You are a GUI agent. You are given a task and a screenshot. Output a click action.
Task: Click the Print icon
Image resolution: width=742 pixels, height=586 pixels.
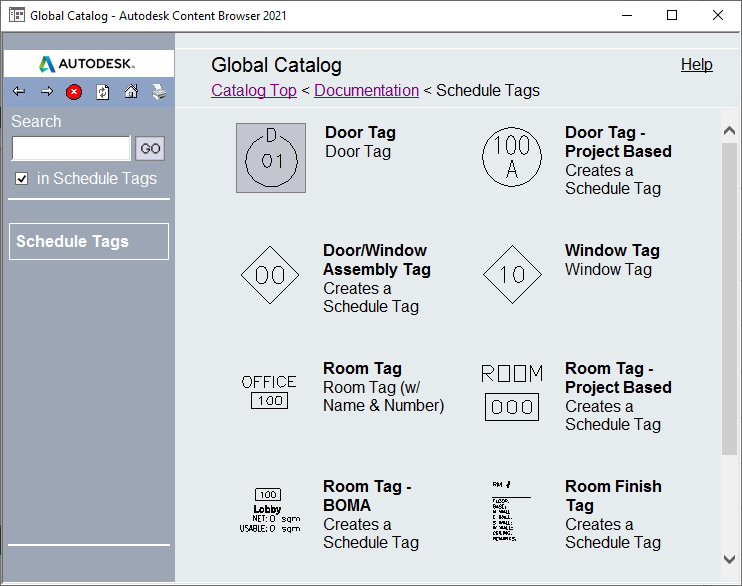158,92
